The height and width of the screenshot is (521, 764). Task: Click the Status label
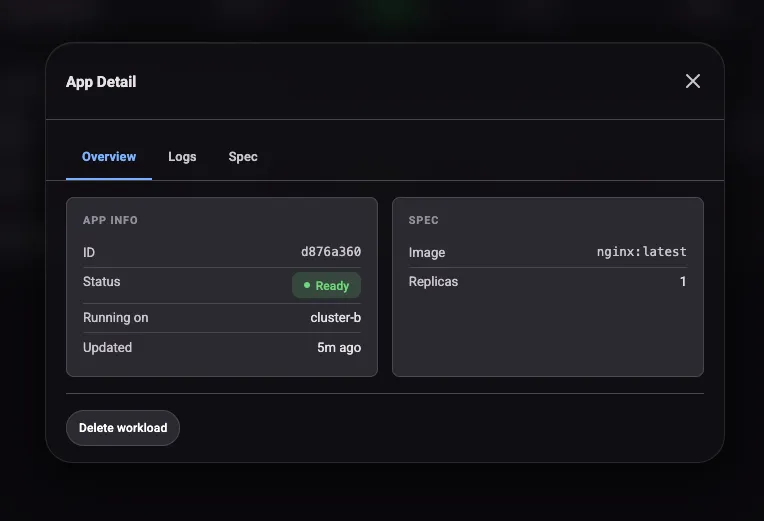[x=102, y=282]
